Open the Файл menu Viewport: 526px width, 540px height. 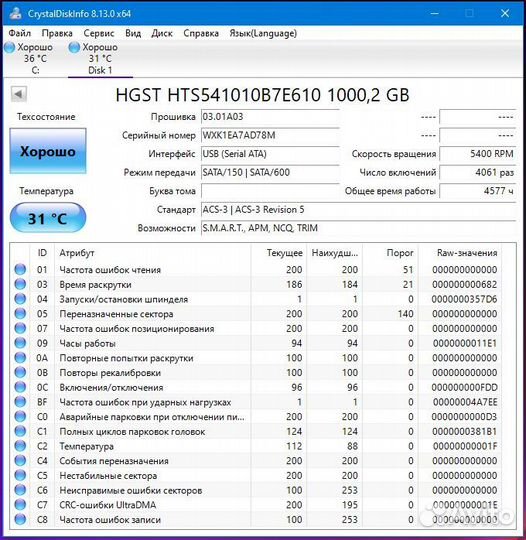(x=20, y=33)
